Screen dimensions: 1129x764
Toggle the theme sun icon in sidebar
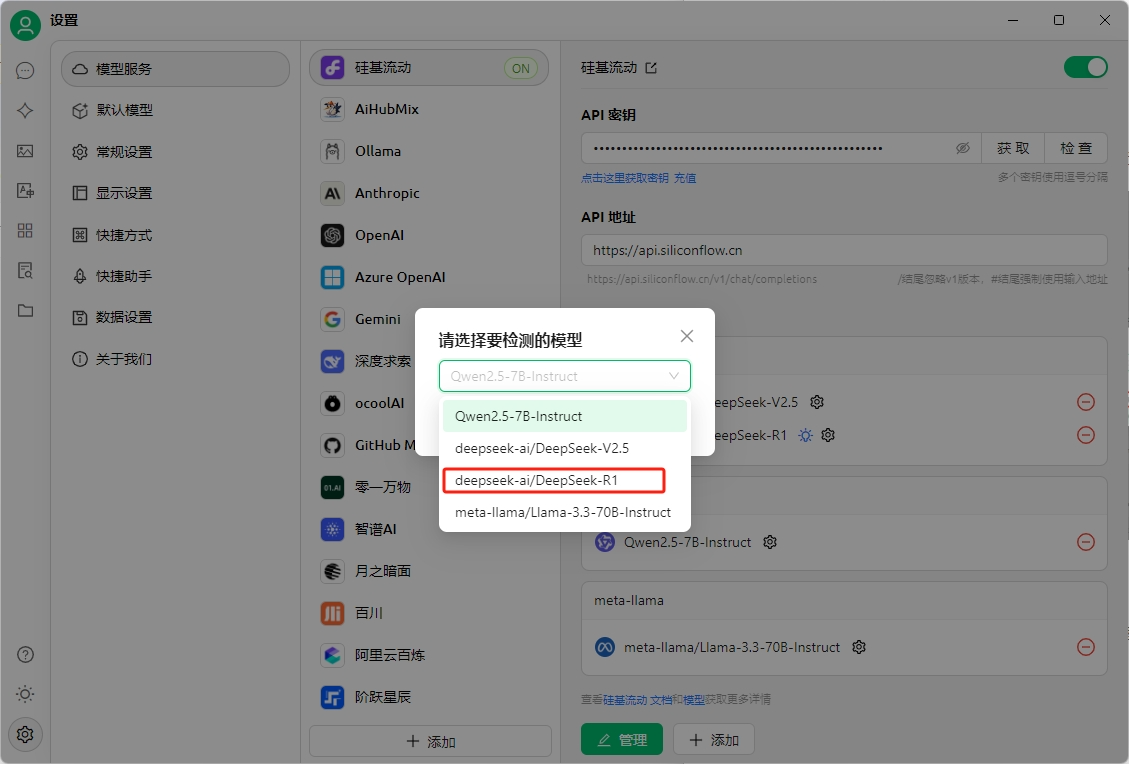tap(25, 694)
